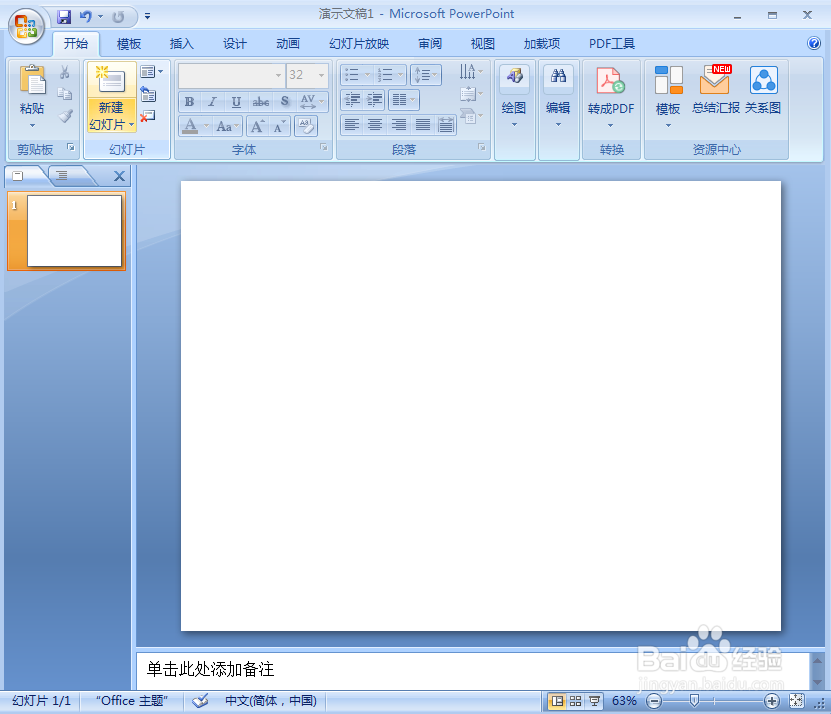The width and height of the screenshot is (831, 714).
Task: Fit slide to current window
Action: click(x=796, y=701)
